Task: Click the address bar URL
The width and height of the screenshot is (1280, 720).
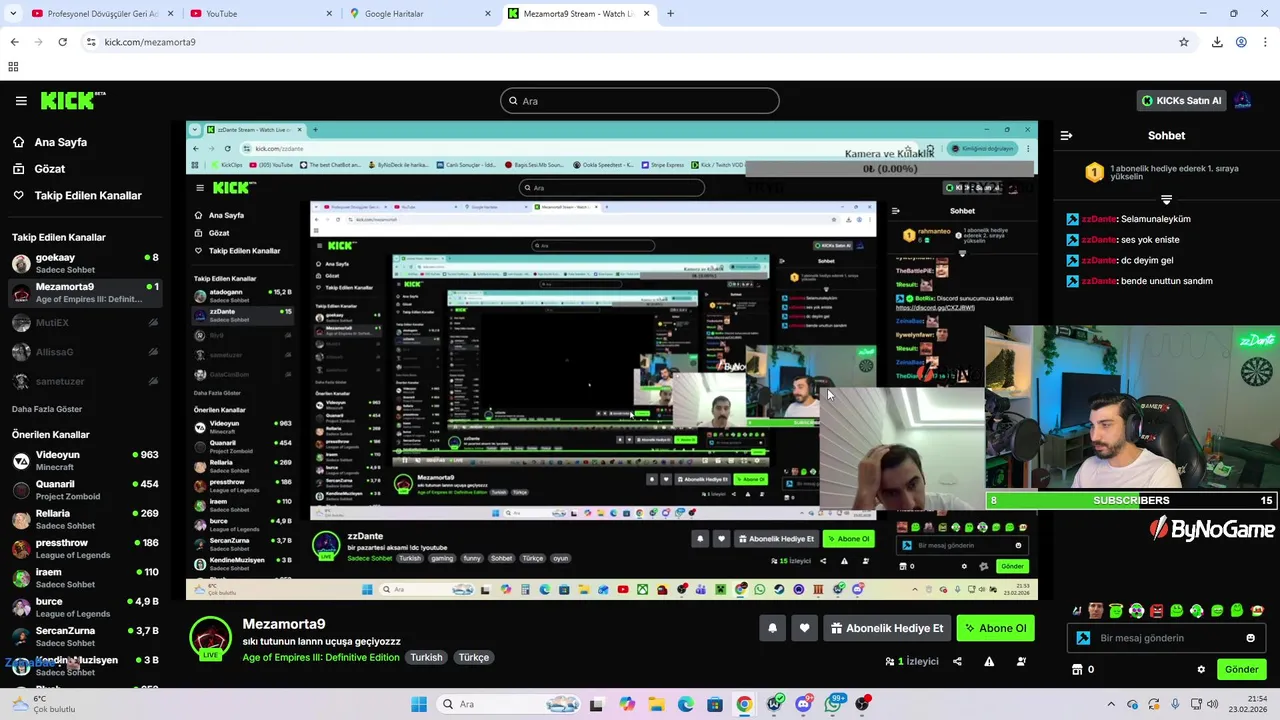Action: 150,42
